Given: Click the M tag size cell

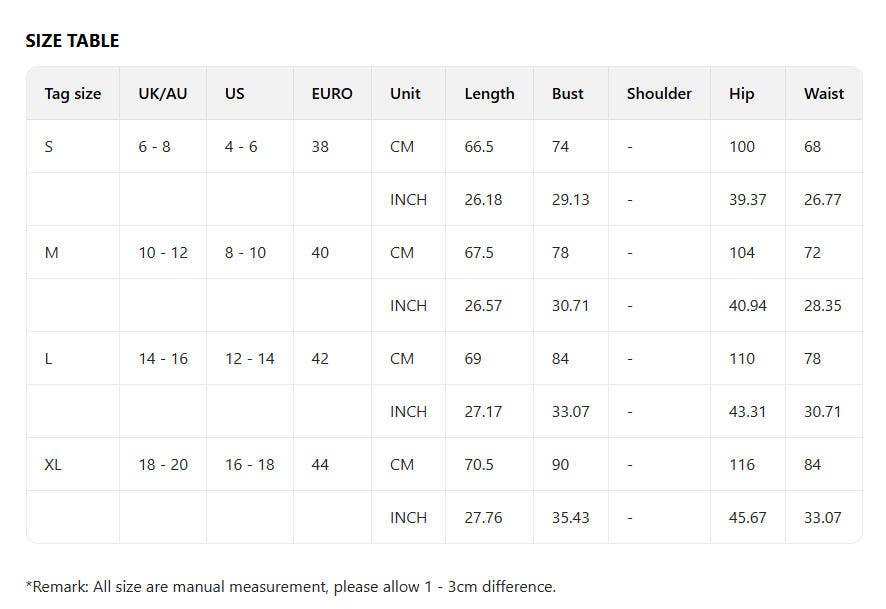Looking at the screenshot, I should coord(52,253).
